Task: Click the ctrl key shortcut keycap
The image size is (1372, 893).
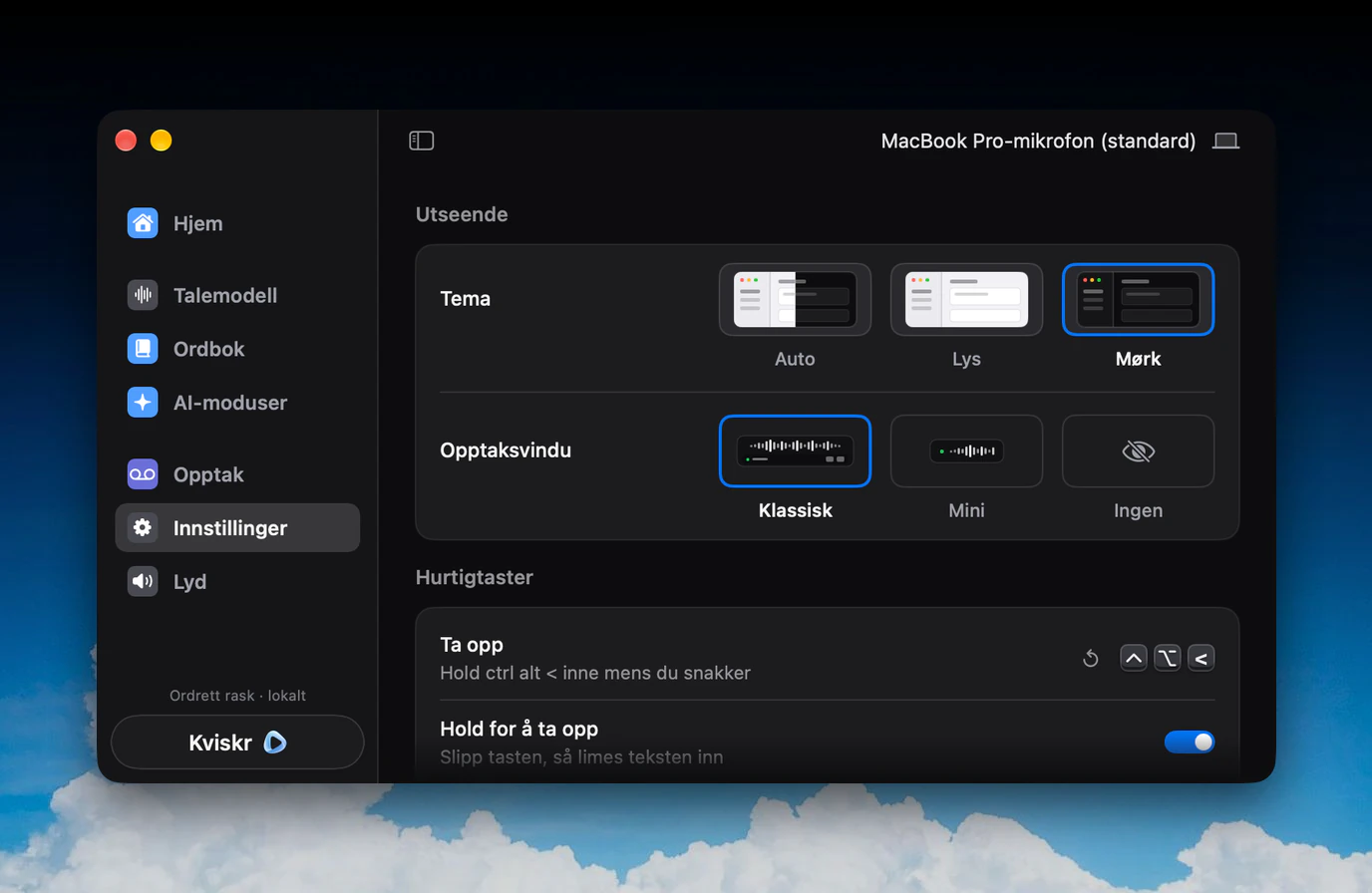Action: pyautogui.click(x=1134, y=658)
